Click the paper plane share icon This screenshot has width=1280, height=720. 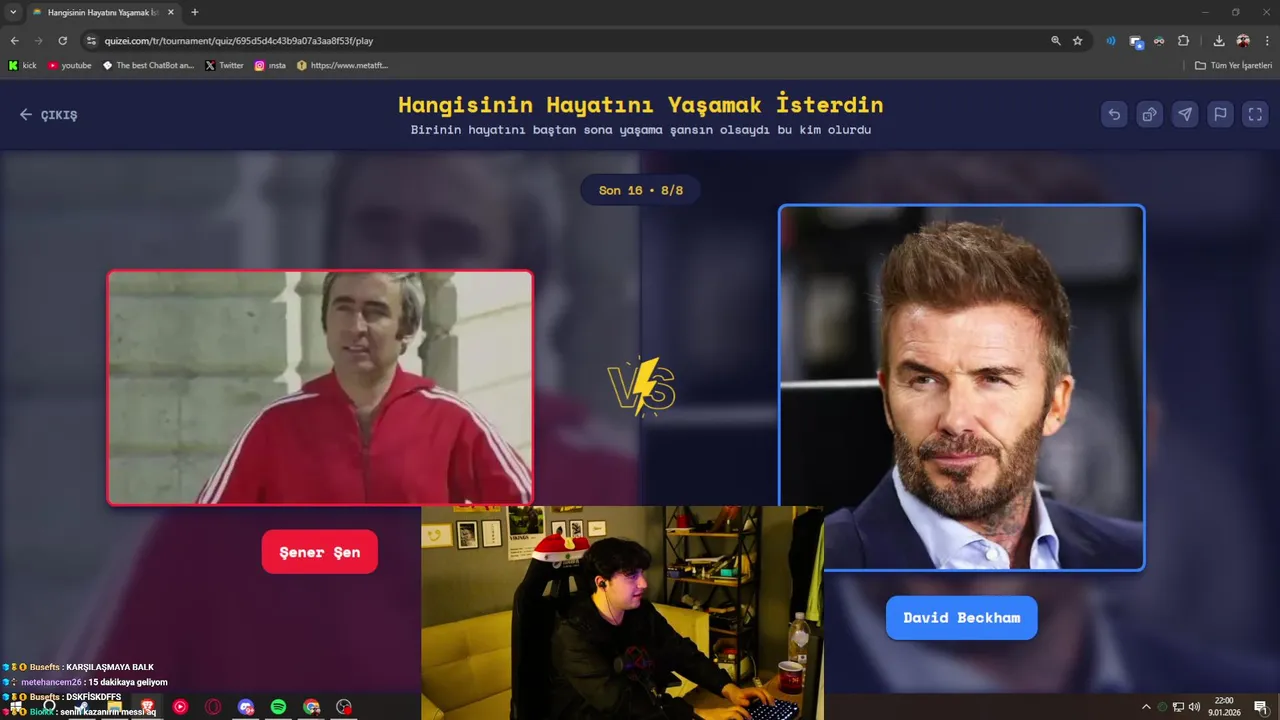(1185, 114)
